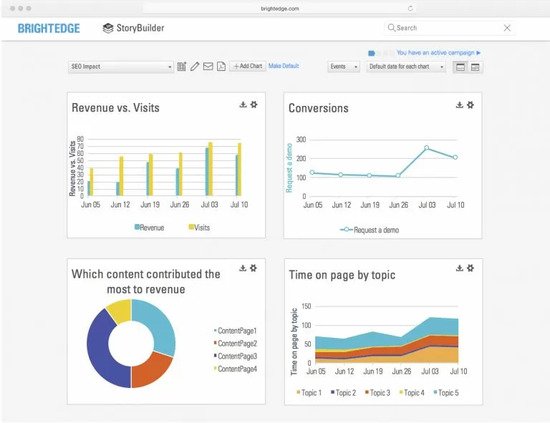Image resolution: width=550 pixels, height=423 pixels.
Task: Reload page from browser address bar
Action: click(410, 8)
